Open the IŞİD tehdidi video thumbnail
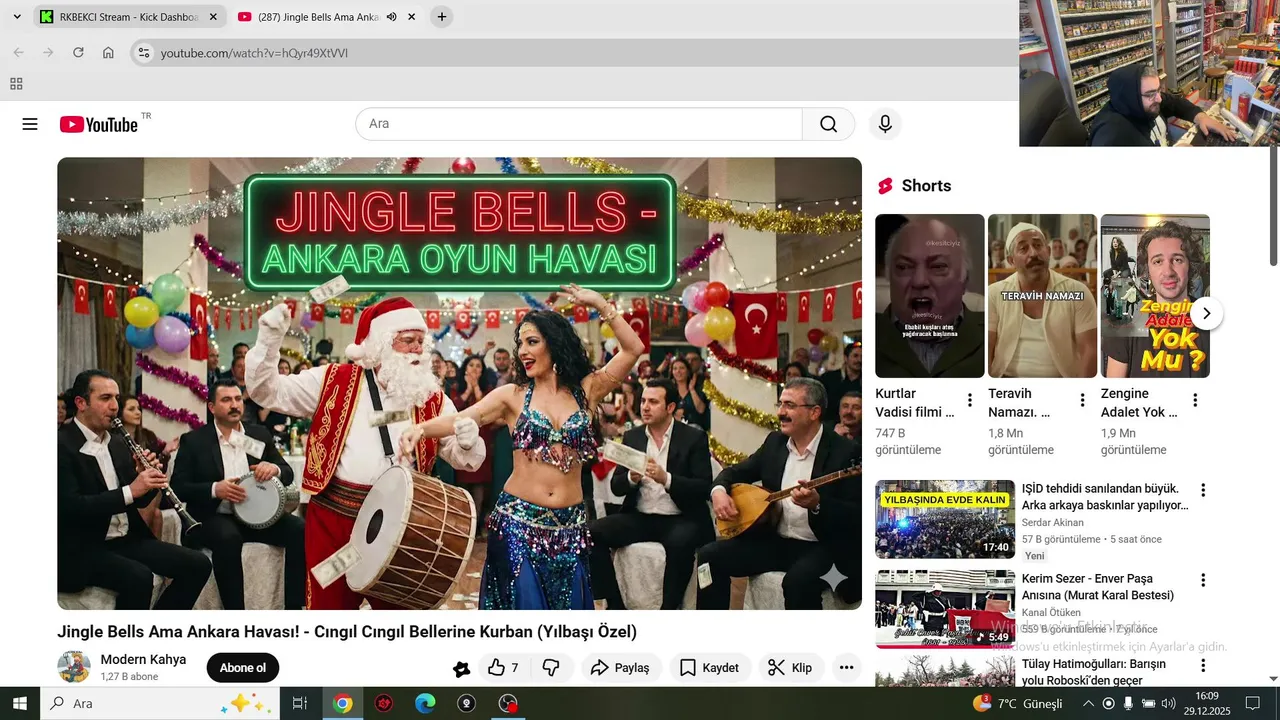Image resolution: width=1280 pixels, height=720 pixels. point(945,519)
